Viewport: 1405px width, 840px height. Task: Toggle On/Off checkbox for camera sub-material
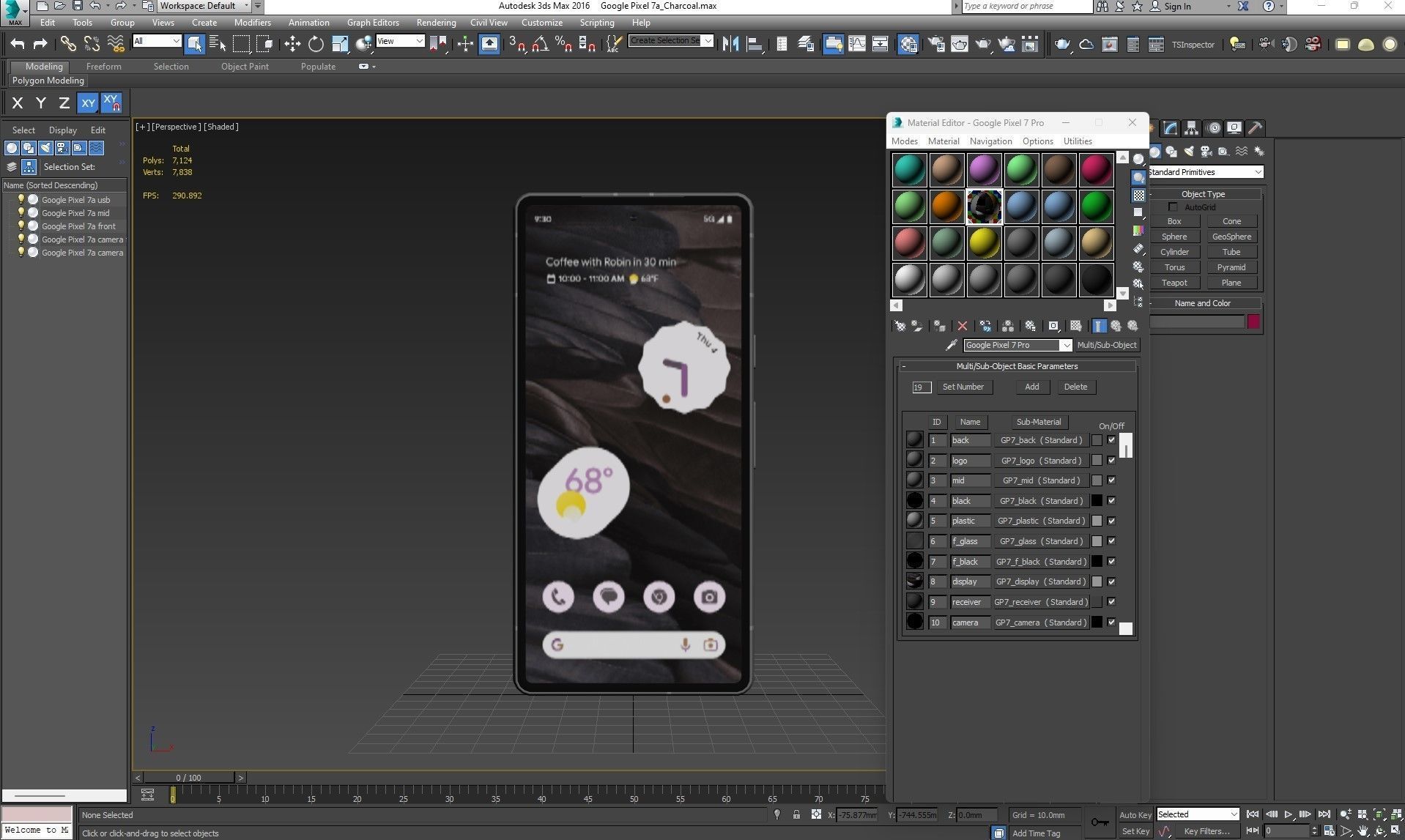1111,622
